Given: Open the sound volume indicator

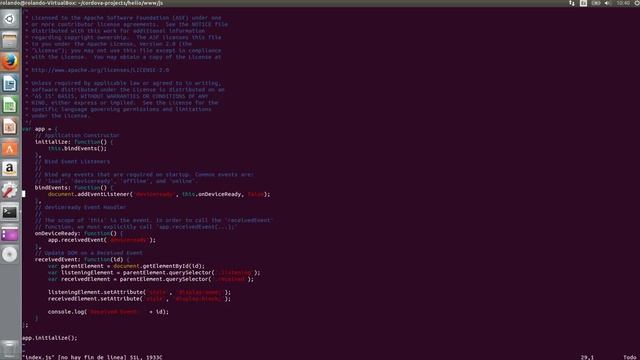Looking at the screenshot, I should [x=607, y=3].
